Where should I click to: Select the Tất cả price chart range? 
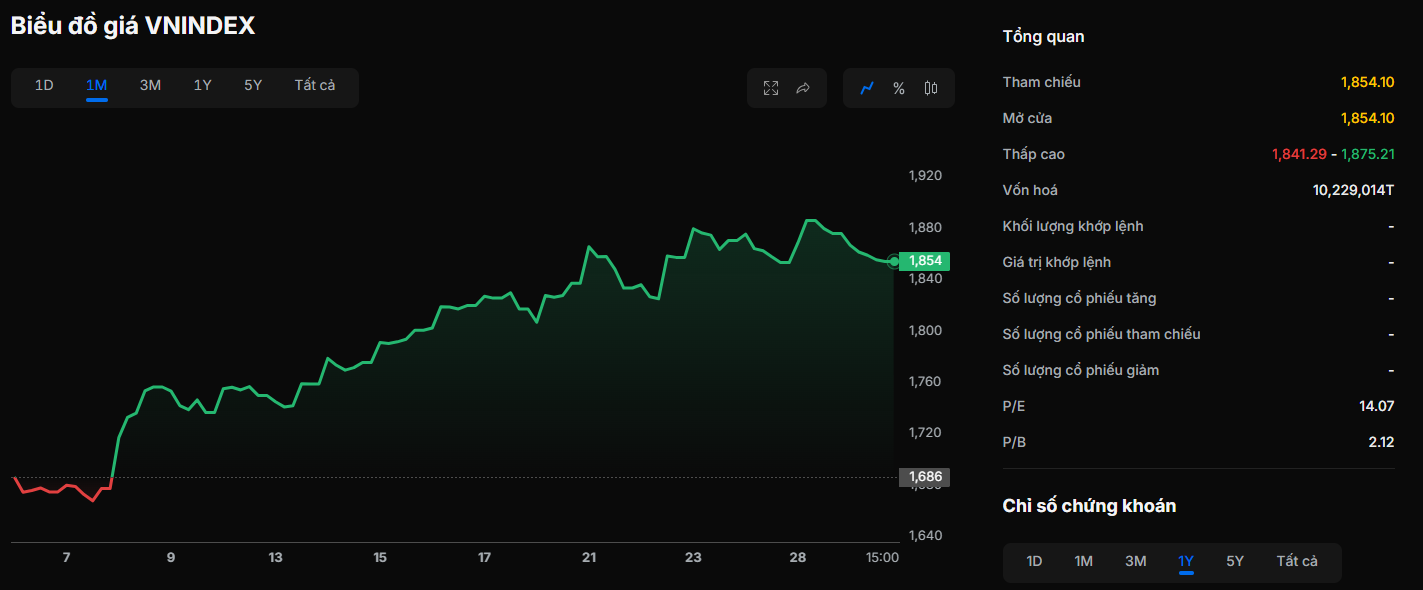tap(315, 86)
